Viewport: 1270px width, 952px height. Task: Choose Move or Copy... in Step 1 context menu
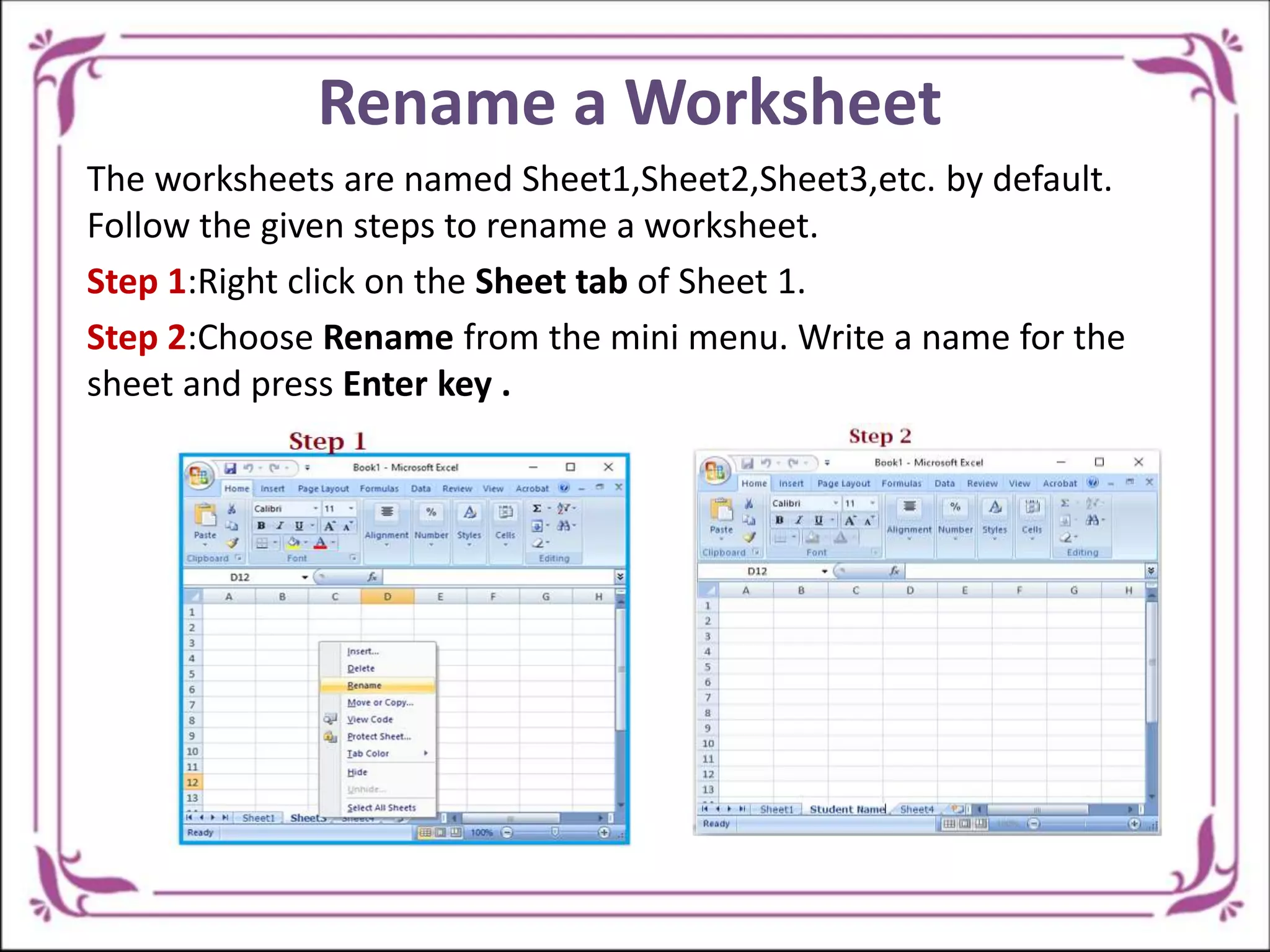pyautogui.click(x=378, y=702)
